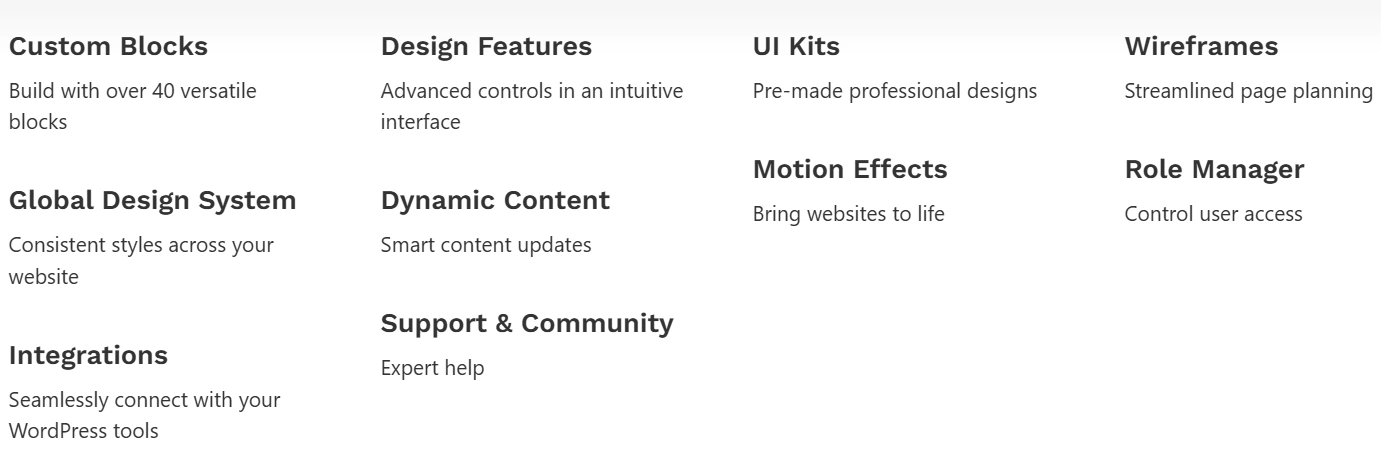The image size is (1381, 460).
Task: Click the 'Bring websites to life' description
Action: [x=848, y=214]
